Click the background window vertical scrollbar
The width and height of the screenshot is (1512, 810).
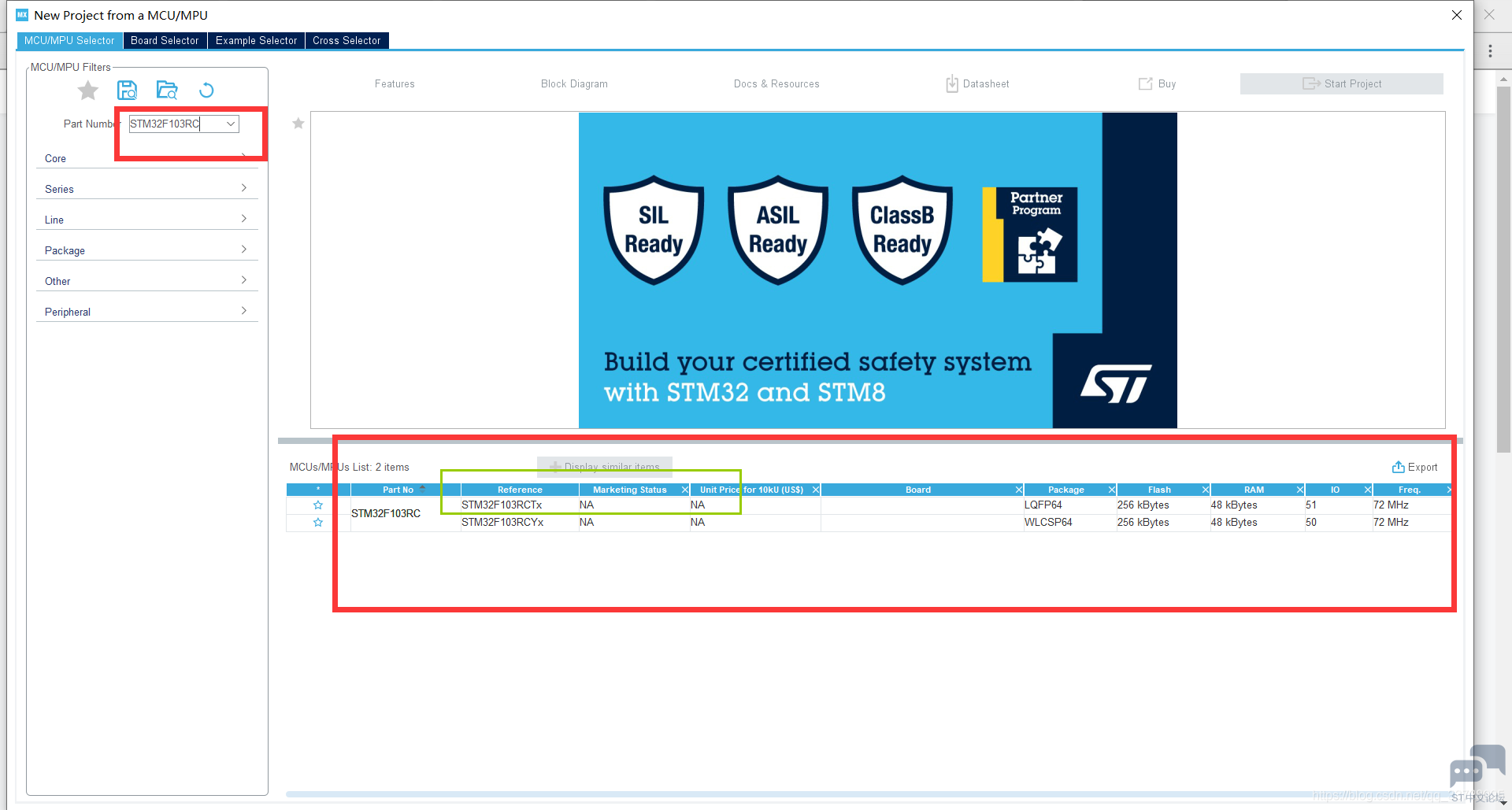coord(1503,268)
